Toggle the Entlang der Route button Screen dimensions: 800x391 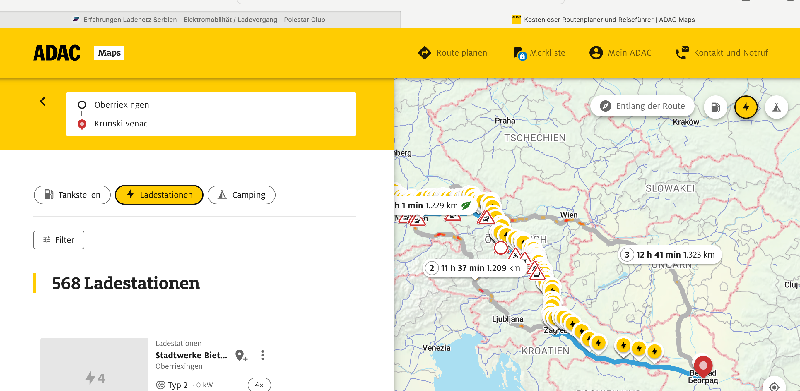click(x=643, y=107)
